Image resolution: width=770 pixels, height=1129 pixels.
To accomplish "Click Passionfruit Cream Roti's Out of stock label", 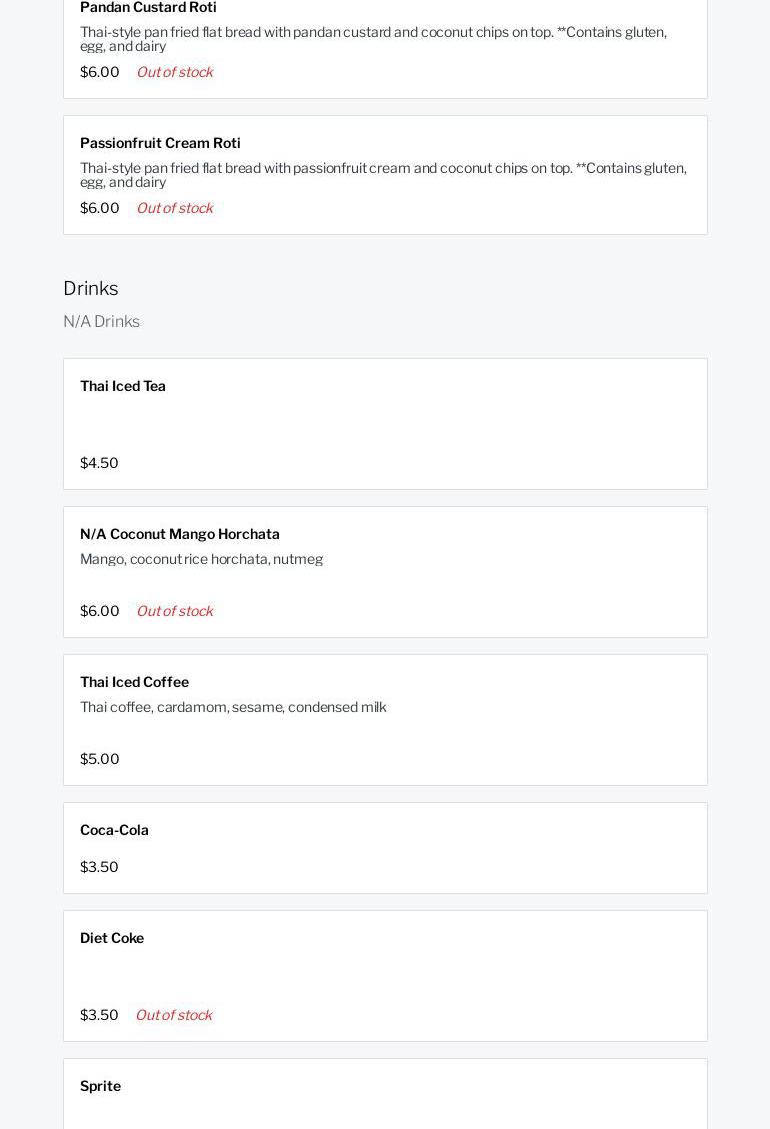I will pos(175,208).
